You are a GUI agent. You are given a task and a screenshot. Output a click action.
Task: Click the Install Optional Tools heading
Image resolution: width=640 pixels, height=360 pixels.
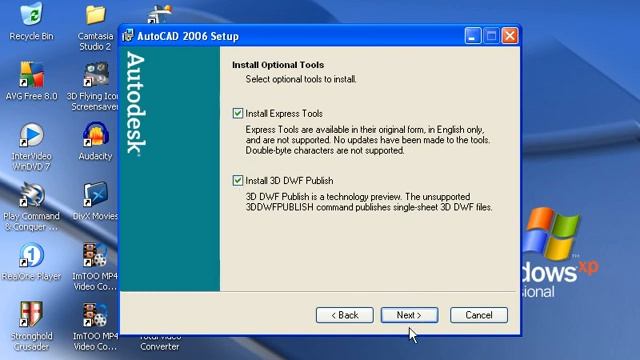278,65
